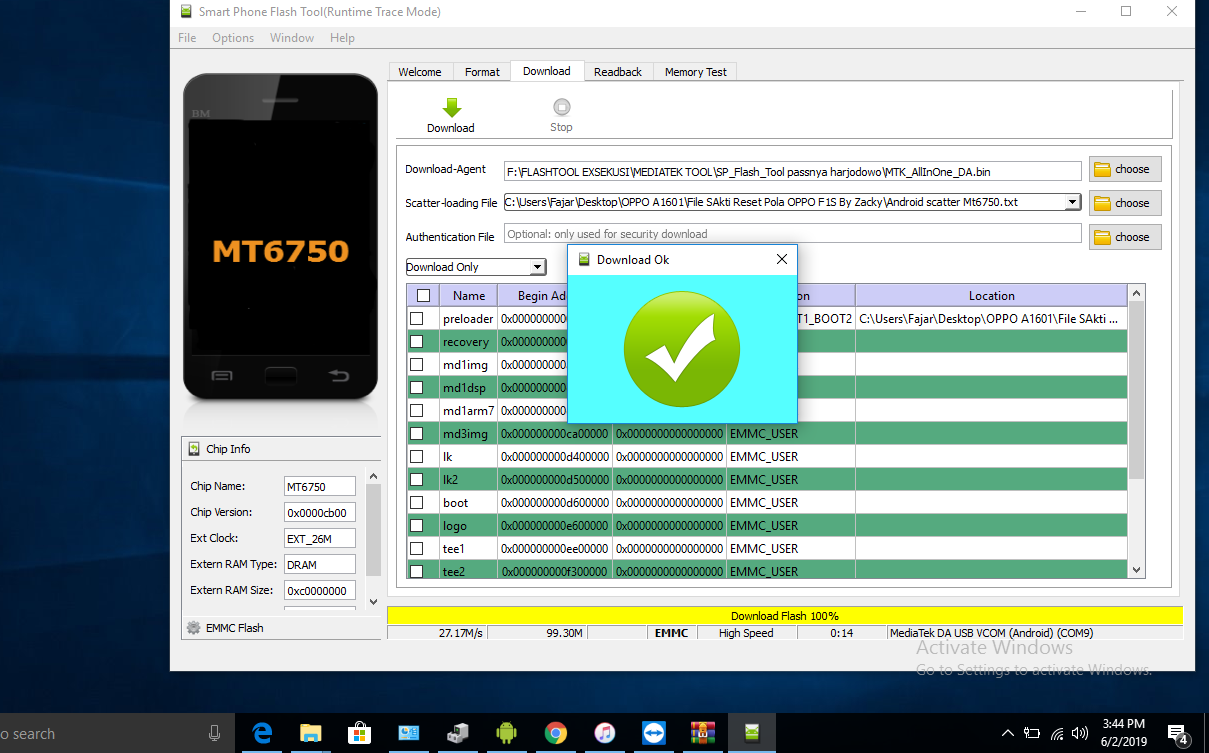Screen dimensions: 1209x753
Task: Click the folder icon beside Scatter-loading choose
Action: 1102,203
